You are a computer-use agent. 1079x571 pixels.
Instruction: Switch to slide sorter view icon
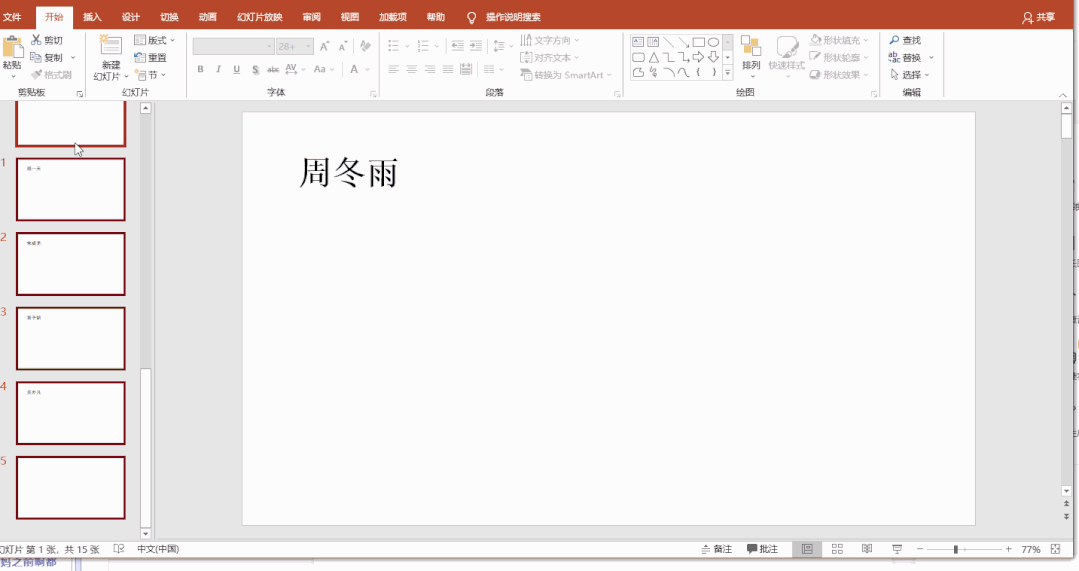[x=837, y=549]
